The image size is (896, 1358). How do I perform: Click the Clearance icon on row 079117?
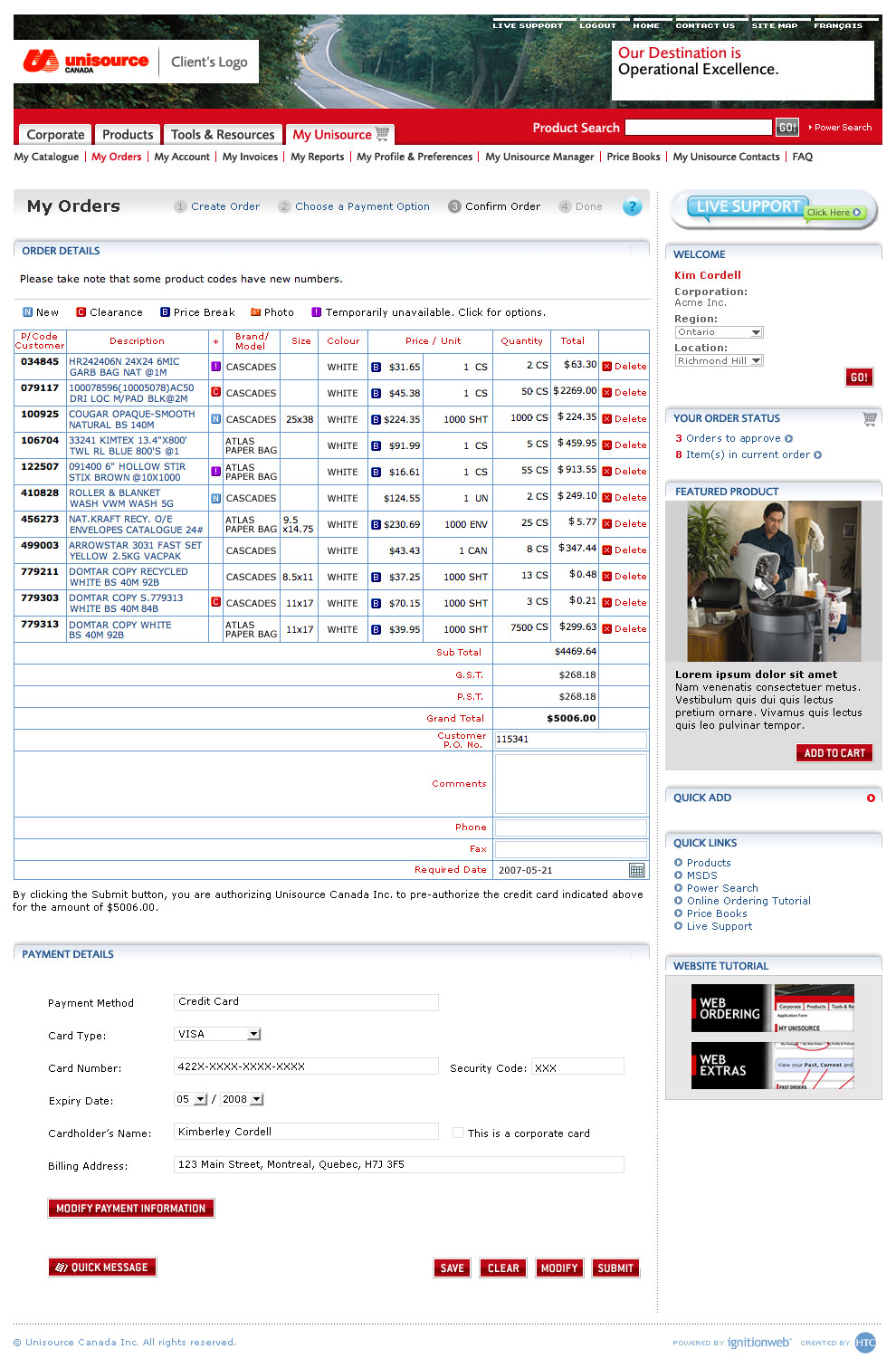coord(215,393)
